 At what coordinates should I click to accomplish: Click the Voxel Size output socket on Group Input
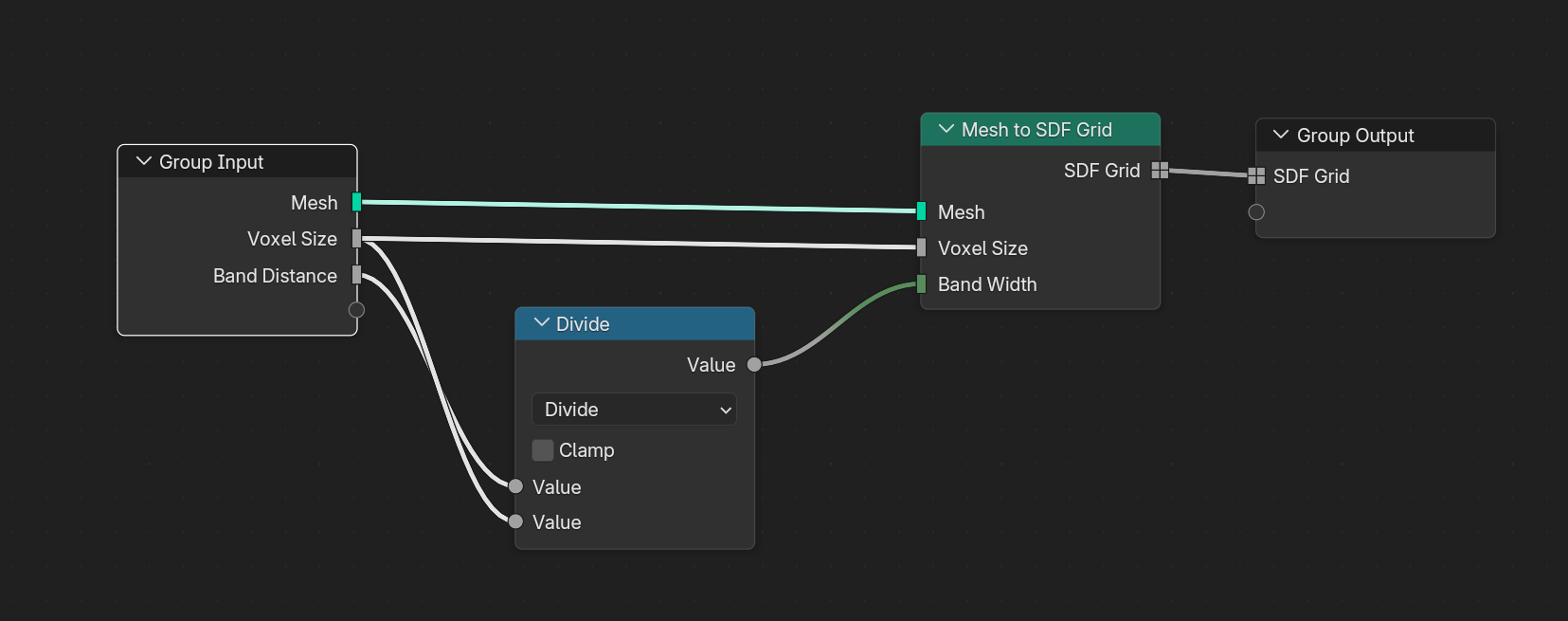point(356,238)
